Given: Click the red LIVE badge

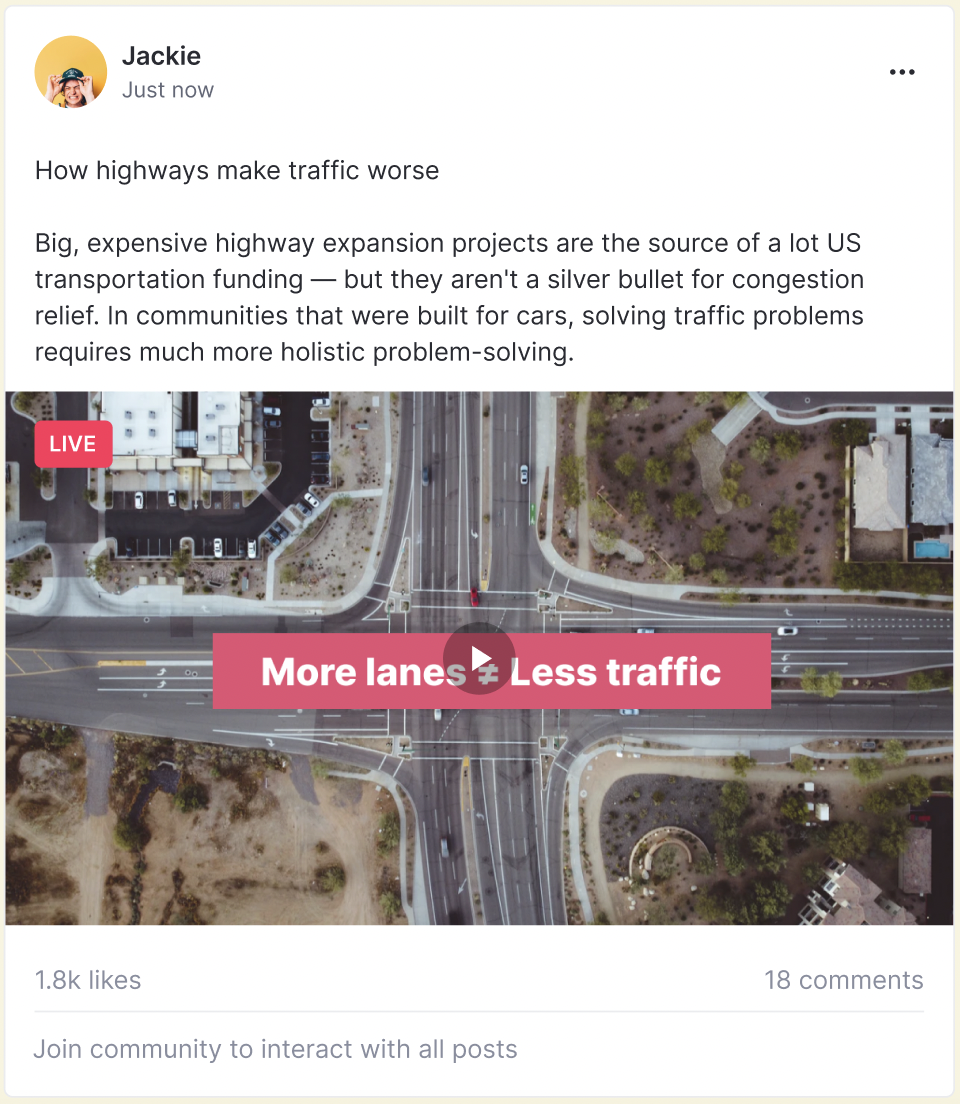Looking at the screenshot, I should coord(73,444).
